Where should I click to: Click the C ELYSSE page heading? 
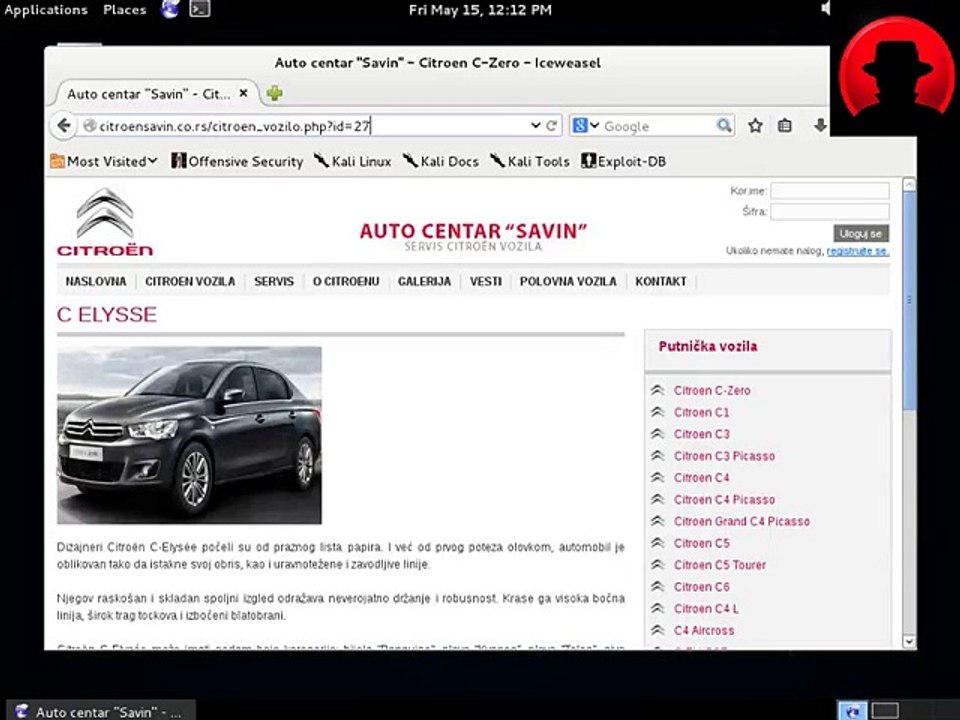(107, 315)
